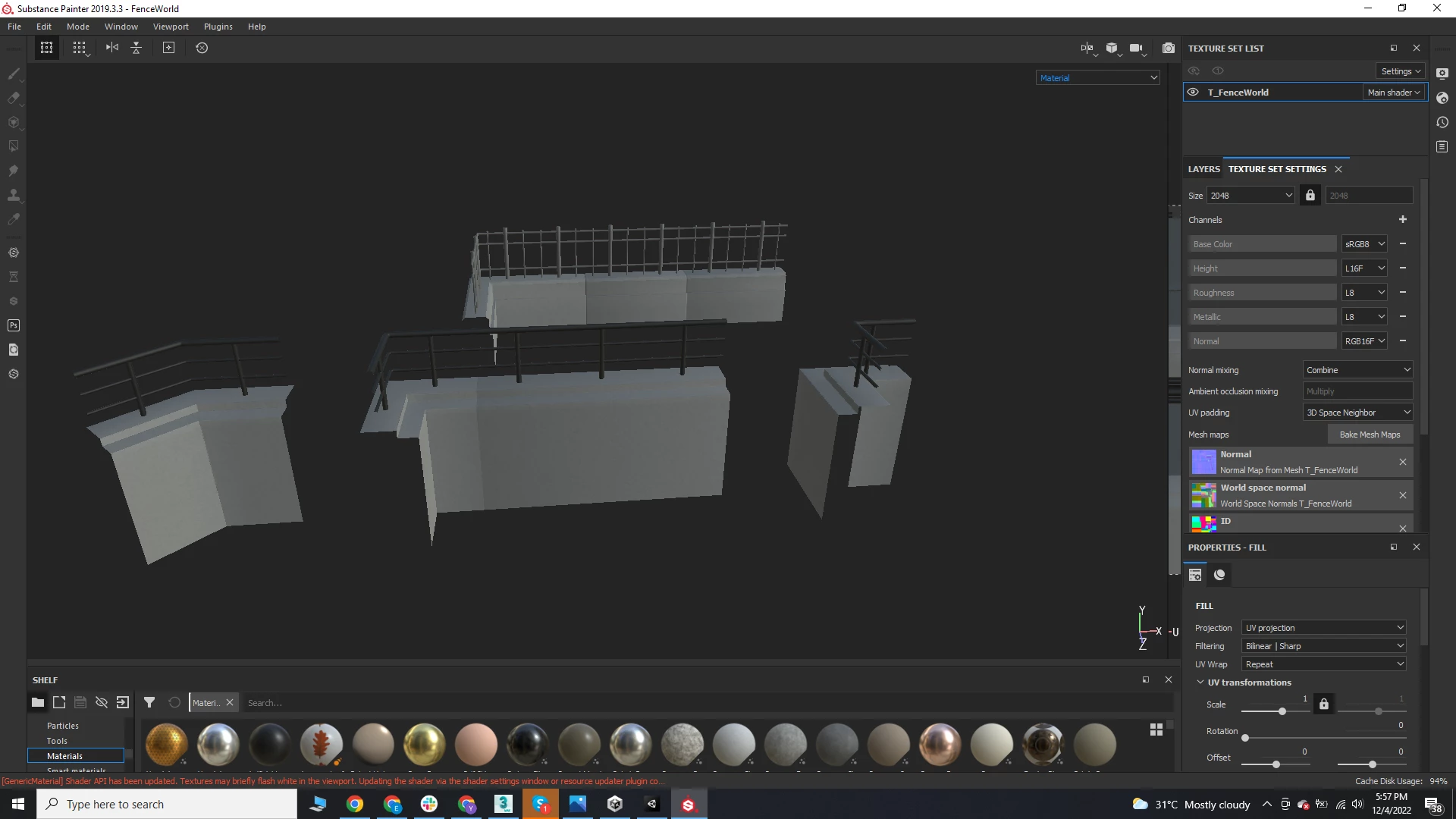This screenshot has height=819, width=1456.
Task: Open the Viewport menu
Action: coord(171,27)
